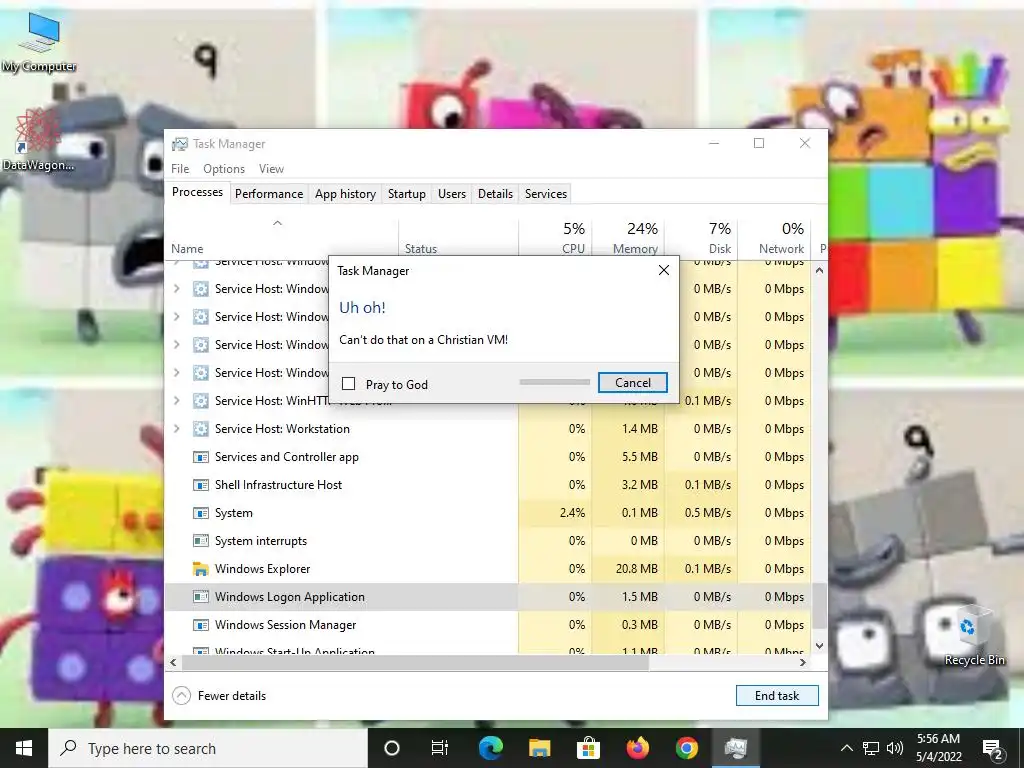This screenshot has width=1024, height=768.
Task: Open the notification center icon
Action: pos(993,749)
